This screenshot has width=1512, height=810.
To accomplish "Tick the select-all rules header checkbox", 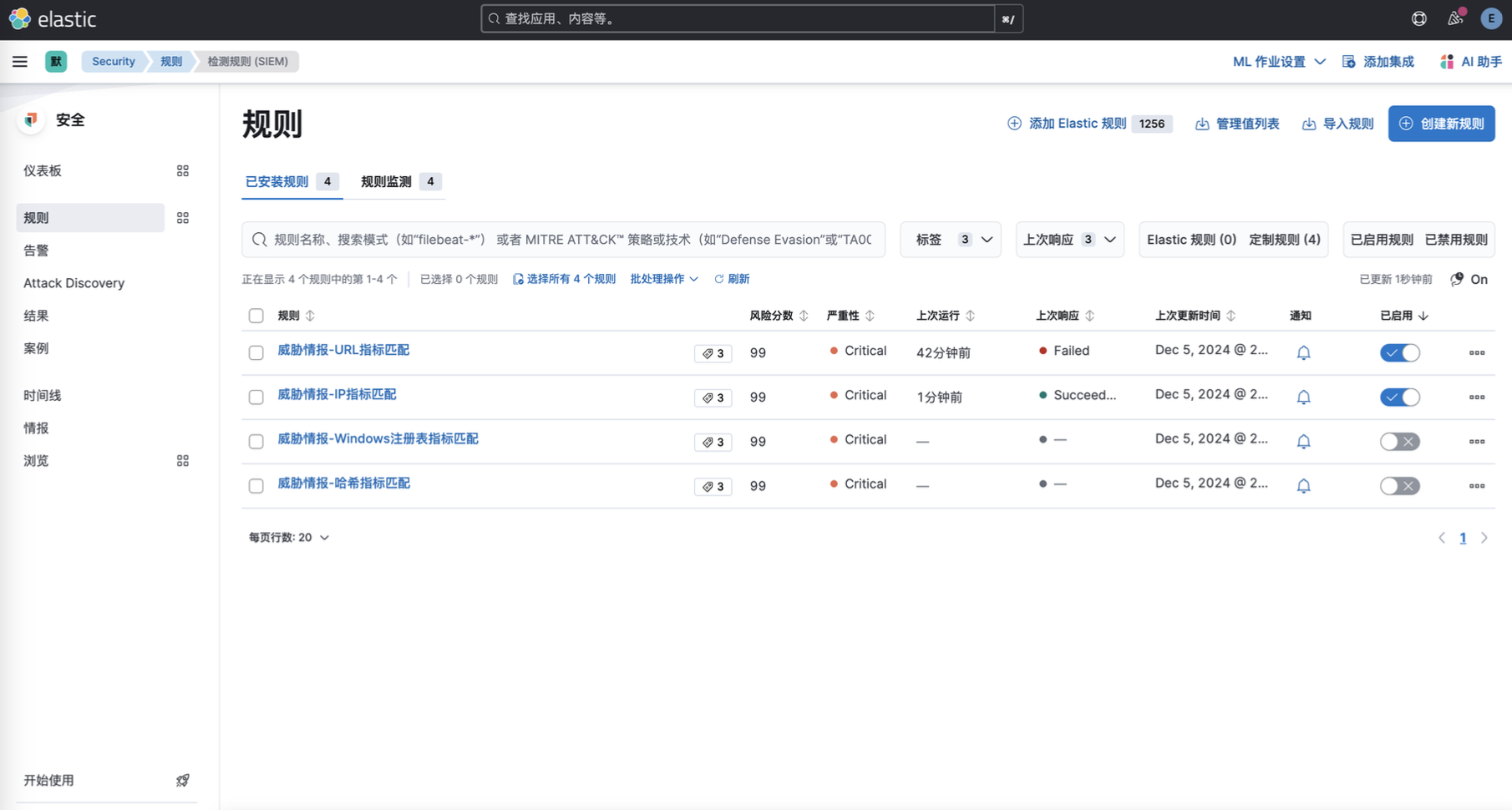I will click(256, 316).
